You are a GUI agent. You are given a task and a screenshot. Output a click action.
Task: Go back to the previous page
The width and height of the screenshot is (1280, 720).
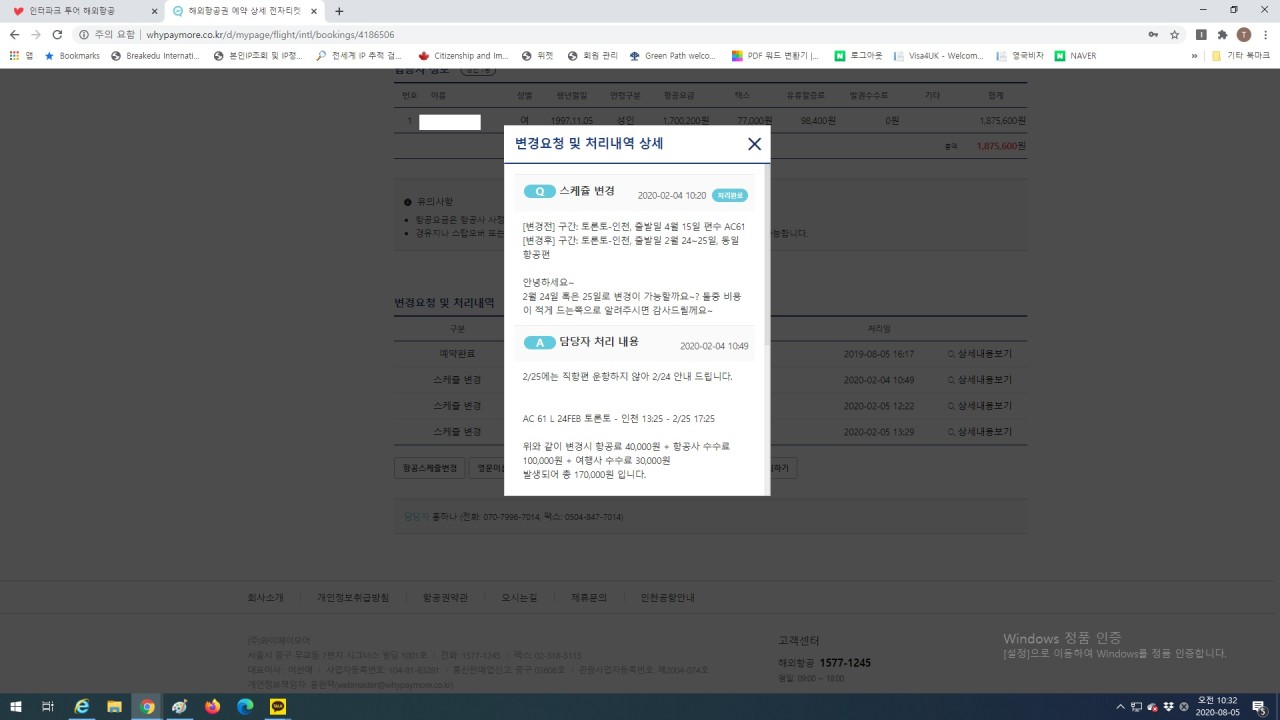tap(14, 34)
